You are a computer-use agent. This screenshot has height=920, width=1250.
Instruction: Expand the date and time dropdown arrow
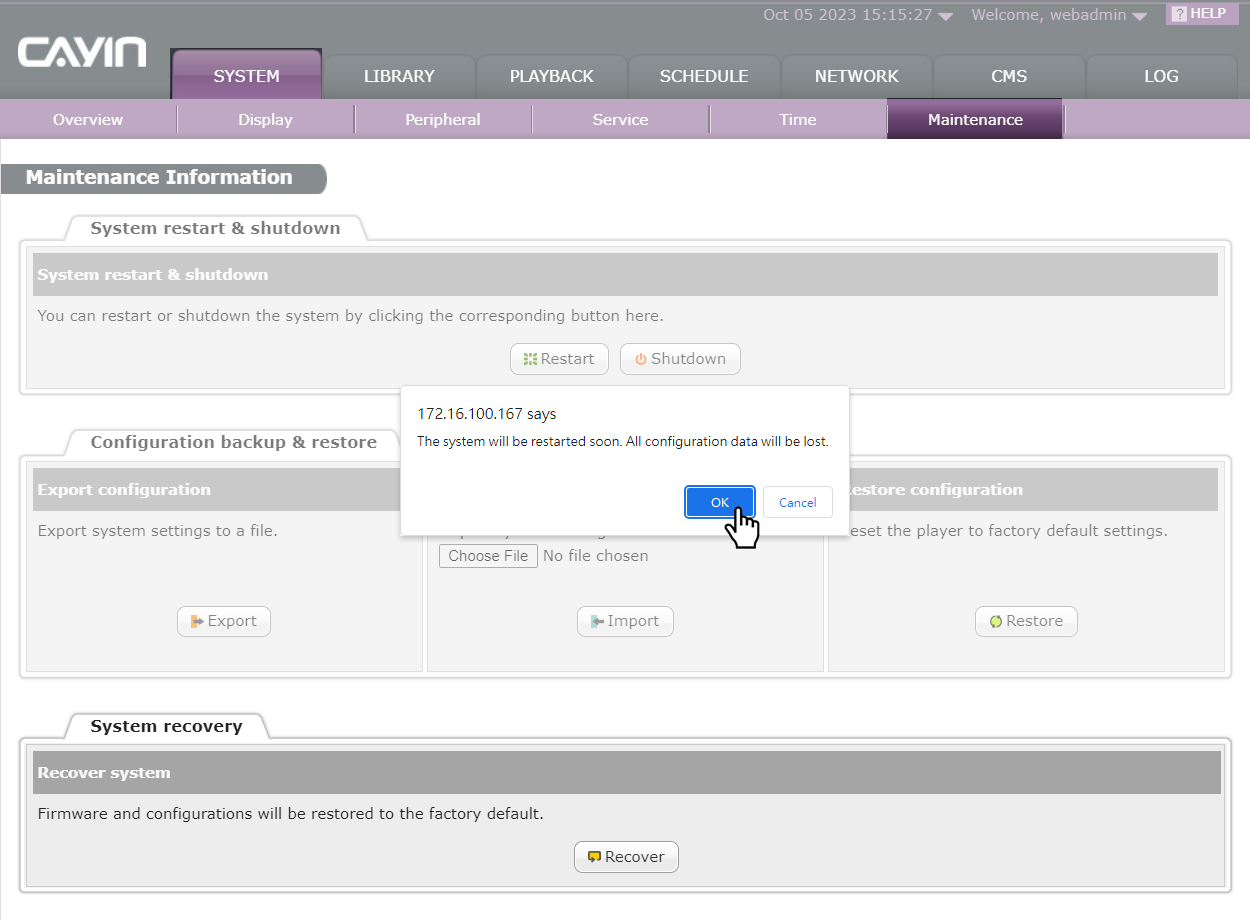946,16
